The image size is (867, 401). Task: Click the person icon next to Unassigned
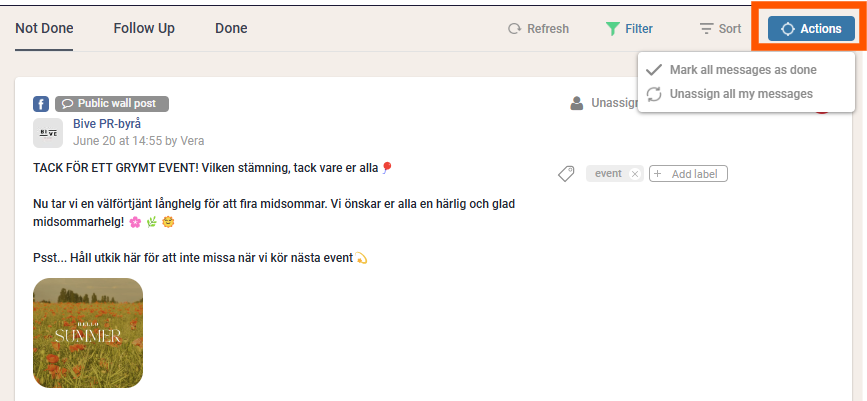pyautogui.click(x=577, y=103)
